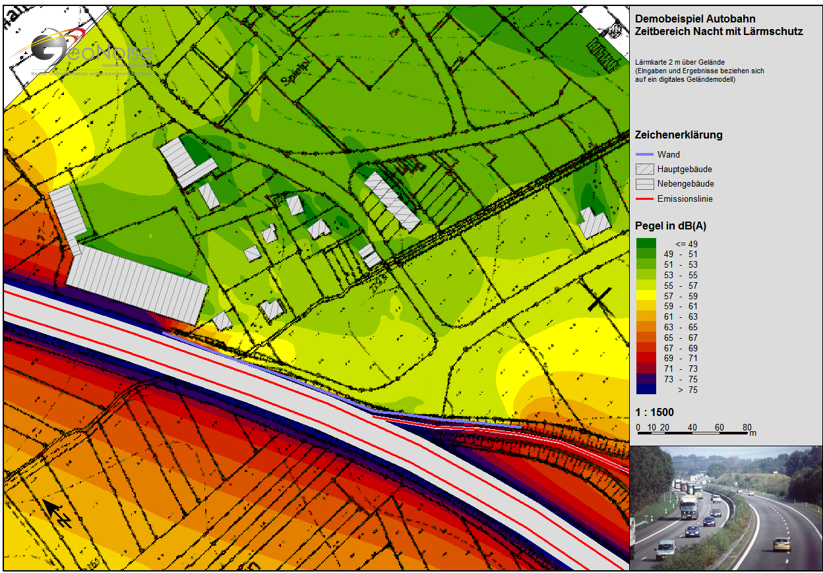Click the 'Zeichenerklärung' legend heading
This screenshot has width=823, height=573.
[x=678, y=135]
